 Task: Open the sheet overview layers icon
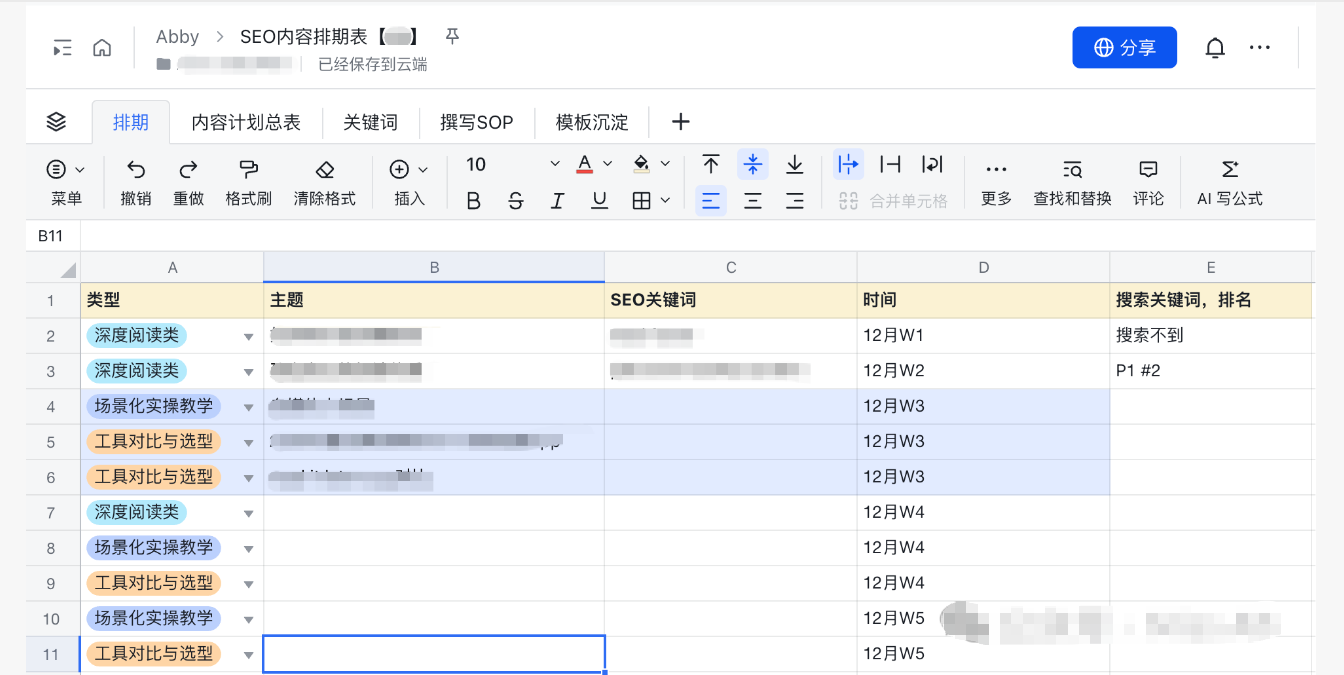point(56,121)
